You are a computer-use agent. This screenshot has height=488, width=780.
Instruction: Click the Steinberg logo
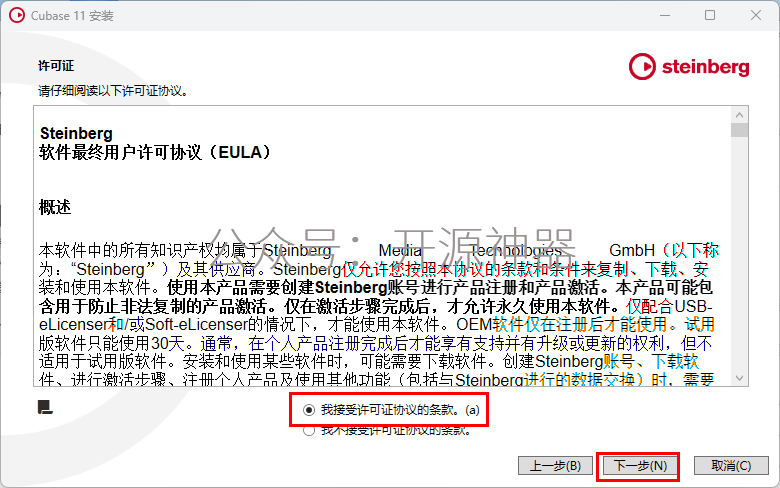pyautogui.click(x=689, y=67)
